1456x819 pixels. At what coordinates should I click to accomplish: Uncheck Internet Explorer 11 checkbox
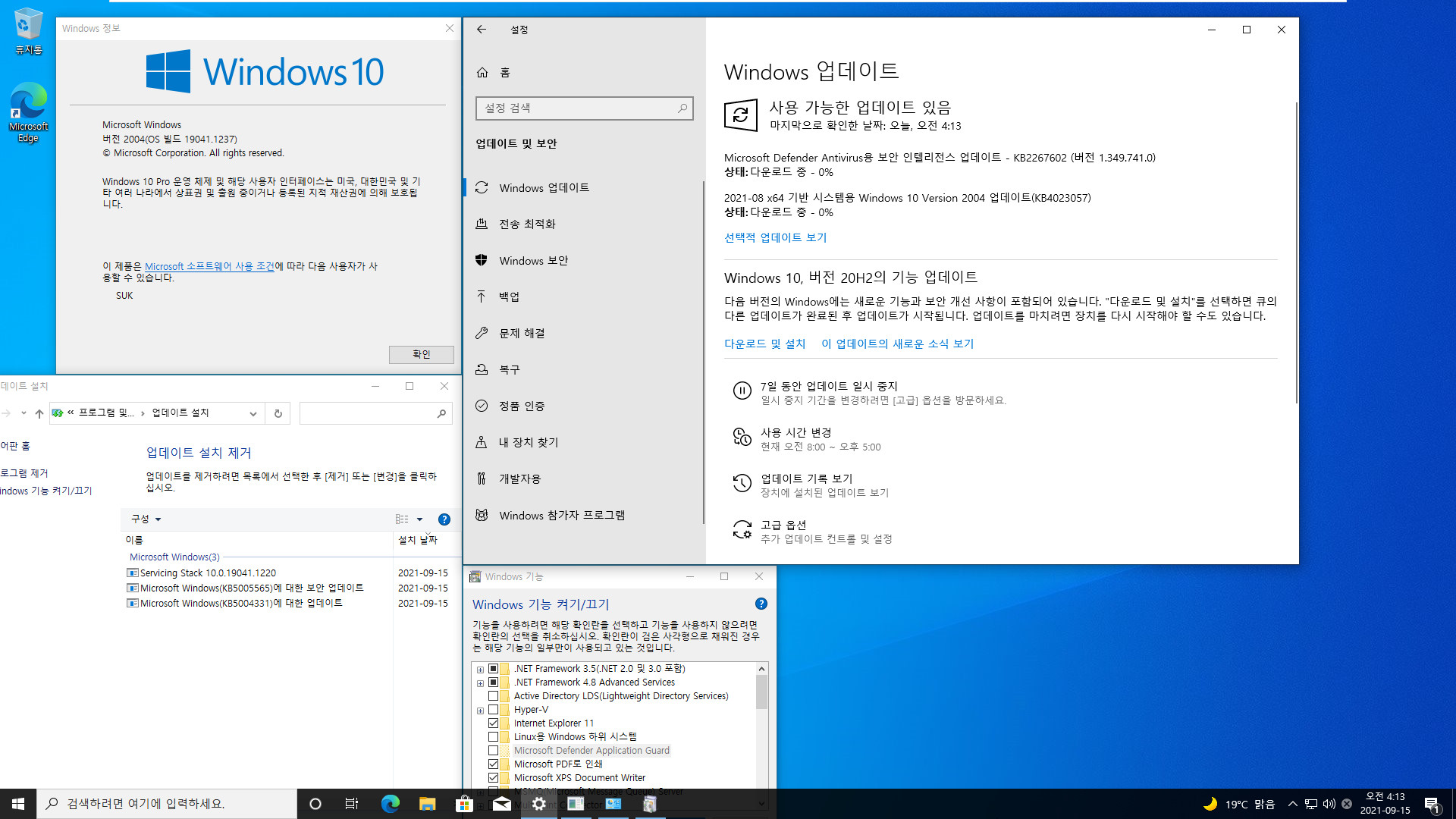tap(493, 723)
